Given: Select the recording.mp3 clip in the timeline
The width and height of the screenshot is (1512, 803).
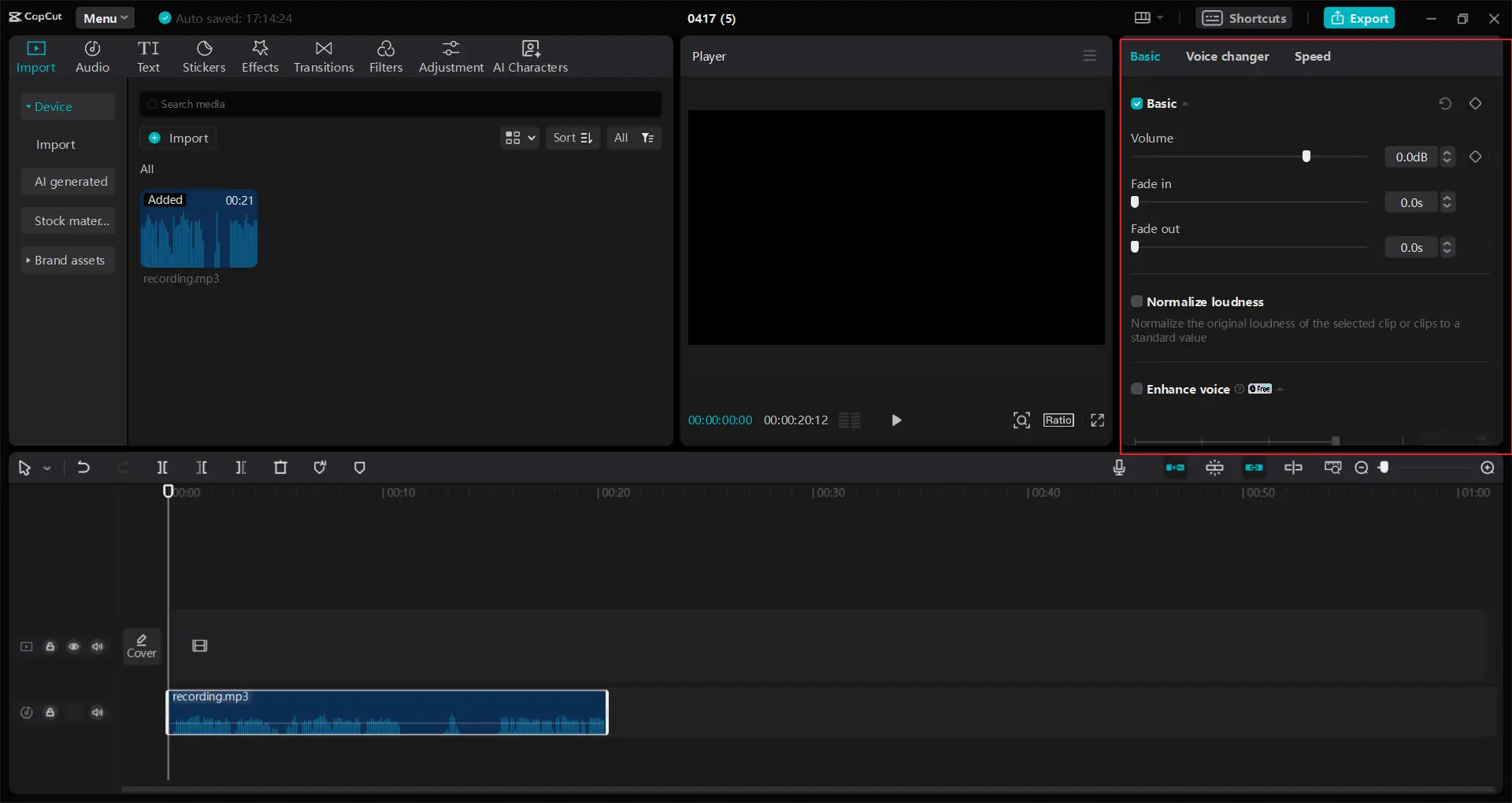Looking at the screenshot, I should pyautogui.click(x=387, y=712).
